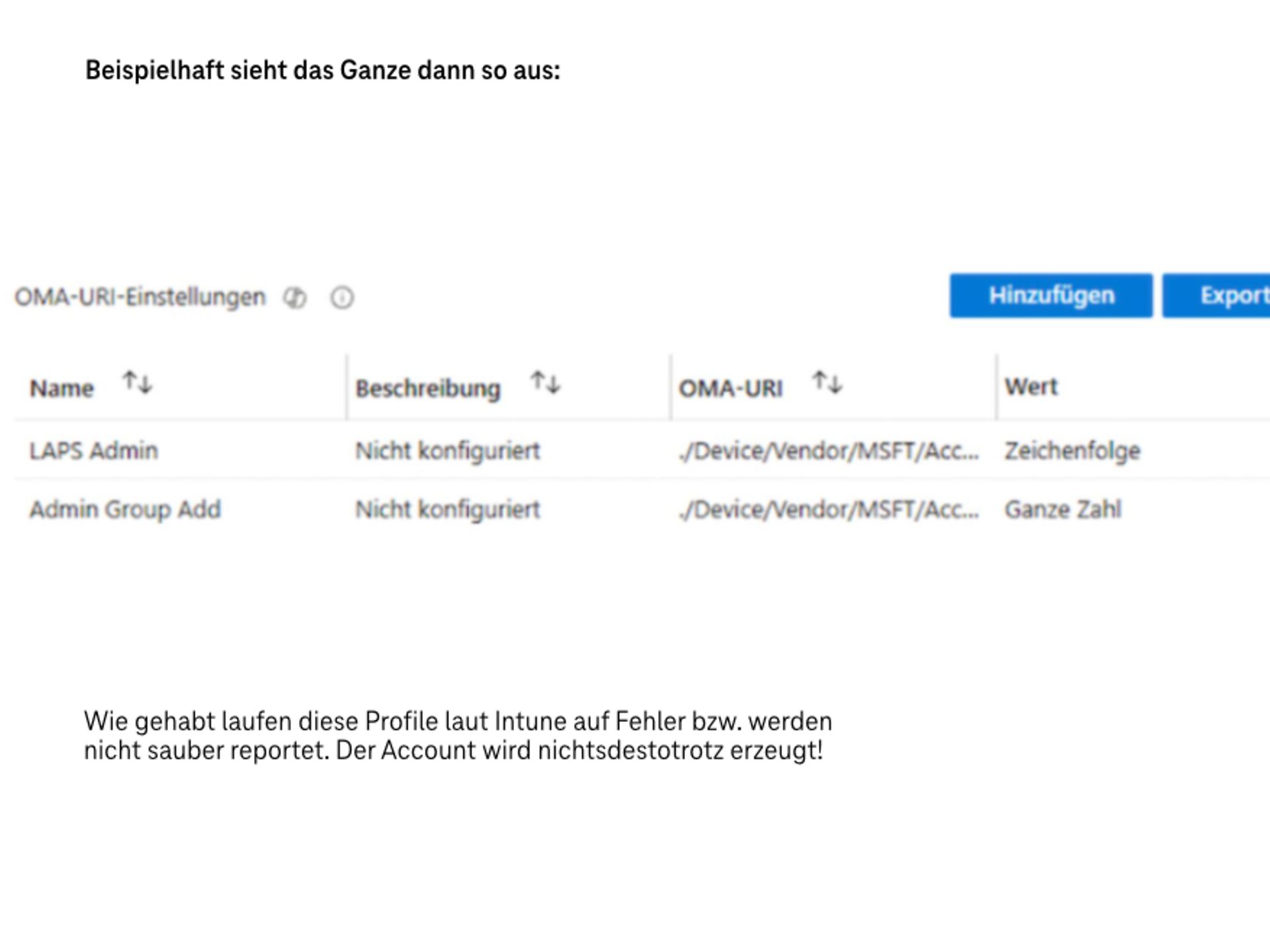Select the Admin Group Add row

[126, 508]
